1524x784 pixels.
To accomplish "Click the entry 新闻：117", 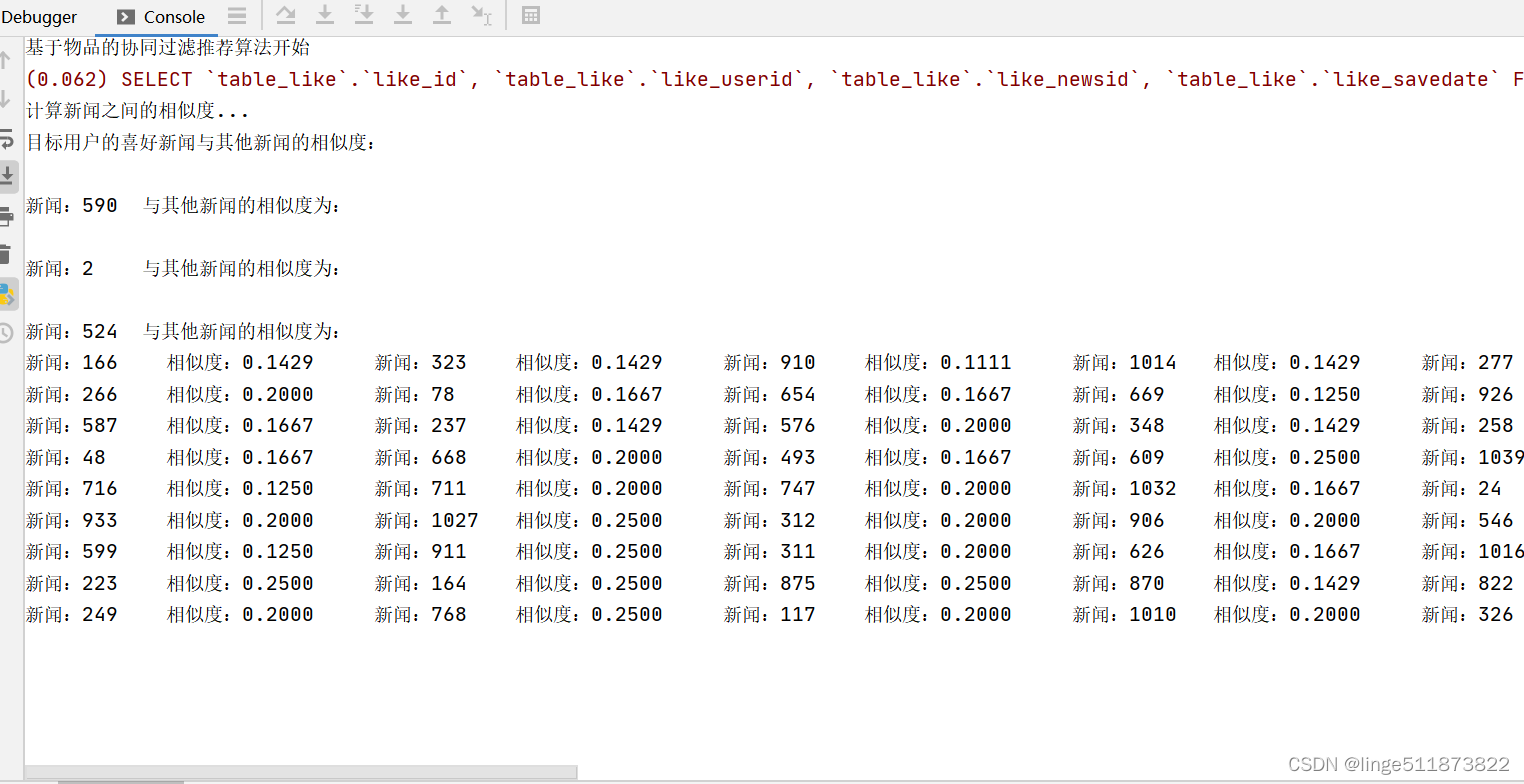I will [x=770, y=614].
